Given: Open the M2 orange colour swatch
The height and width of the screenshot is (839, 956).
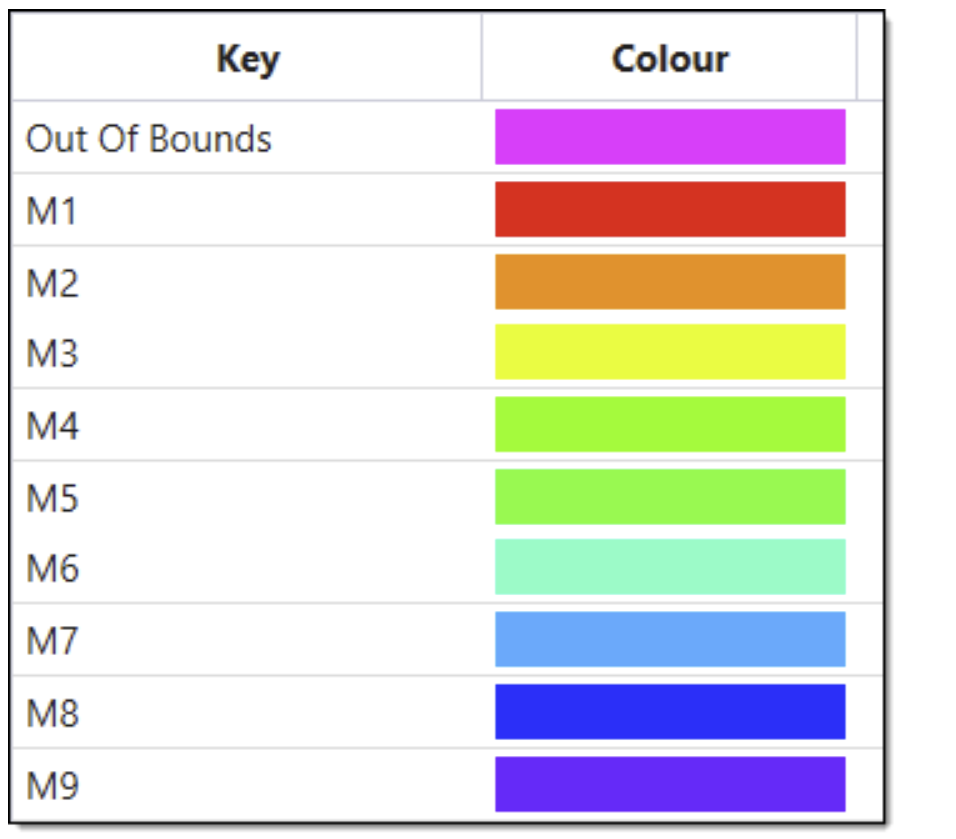Looking at the screenshot, I should pyautogui.click(x=670, y=282).
